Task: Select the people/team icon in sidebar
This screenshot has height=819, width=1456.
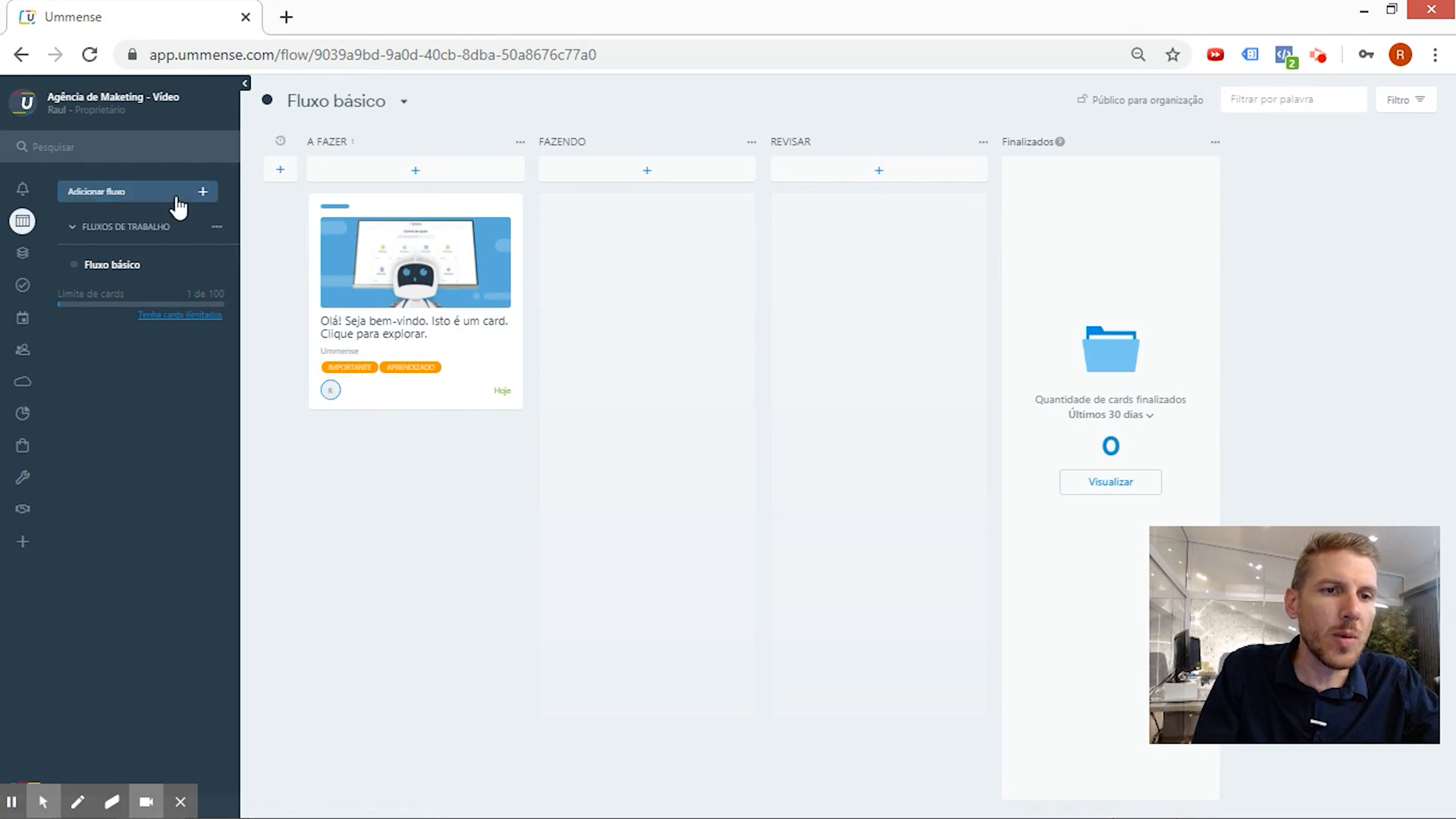Action: [x=23, y=349]
